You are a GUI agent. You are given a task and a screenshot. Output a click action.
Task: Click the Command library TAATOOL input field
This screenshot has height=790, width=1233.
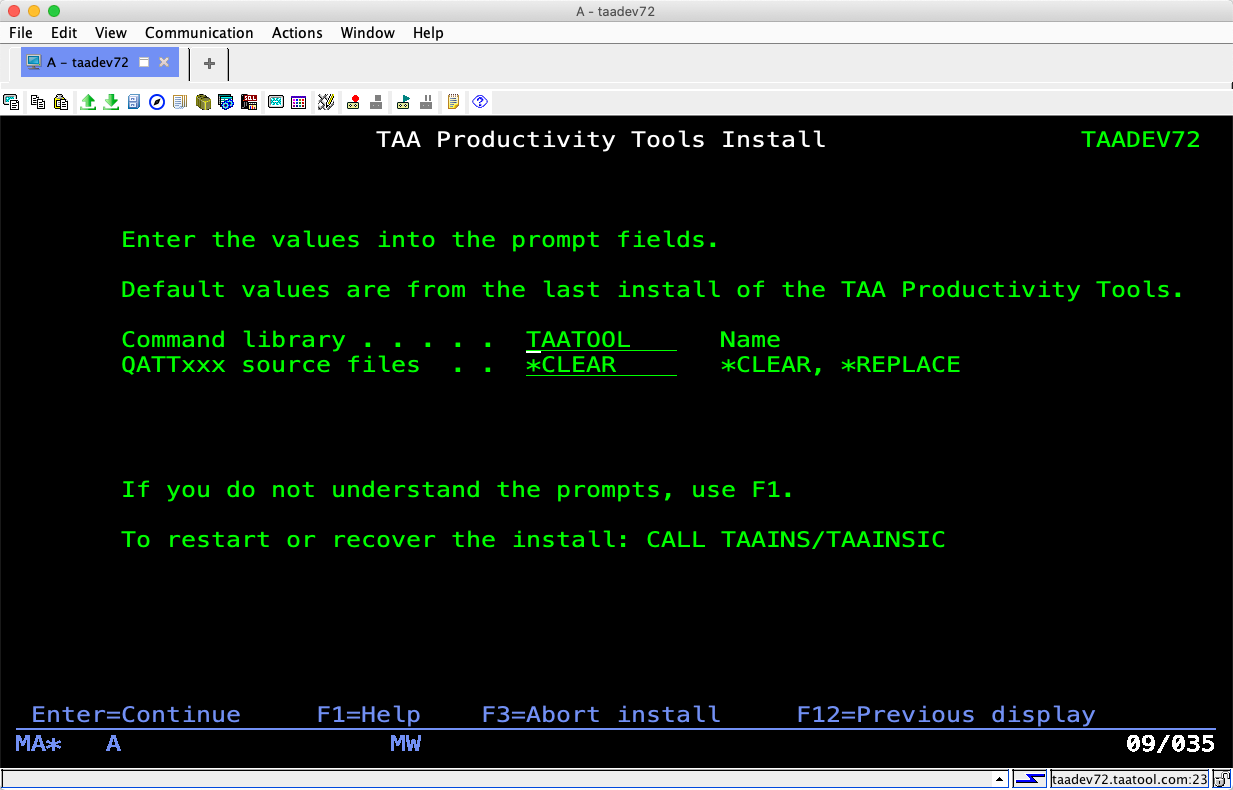(600, 340)
